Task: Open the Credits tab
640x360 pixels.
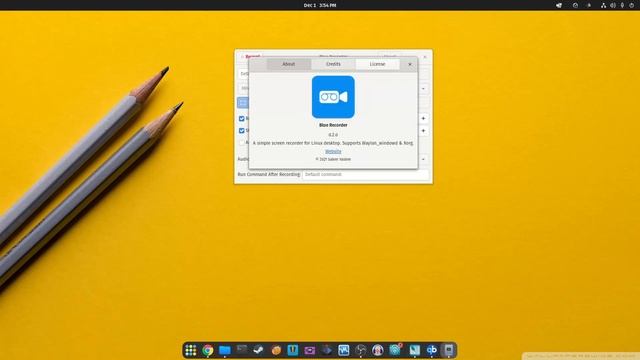Action: click(x=333, y=64)
